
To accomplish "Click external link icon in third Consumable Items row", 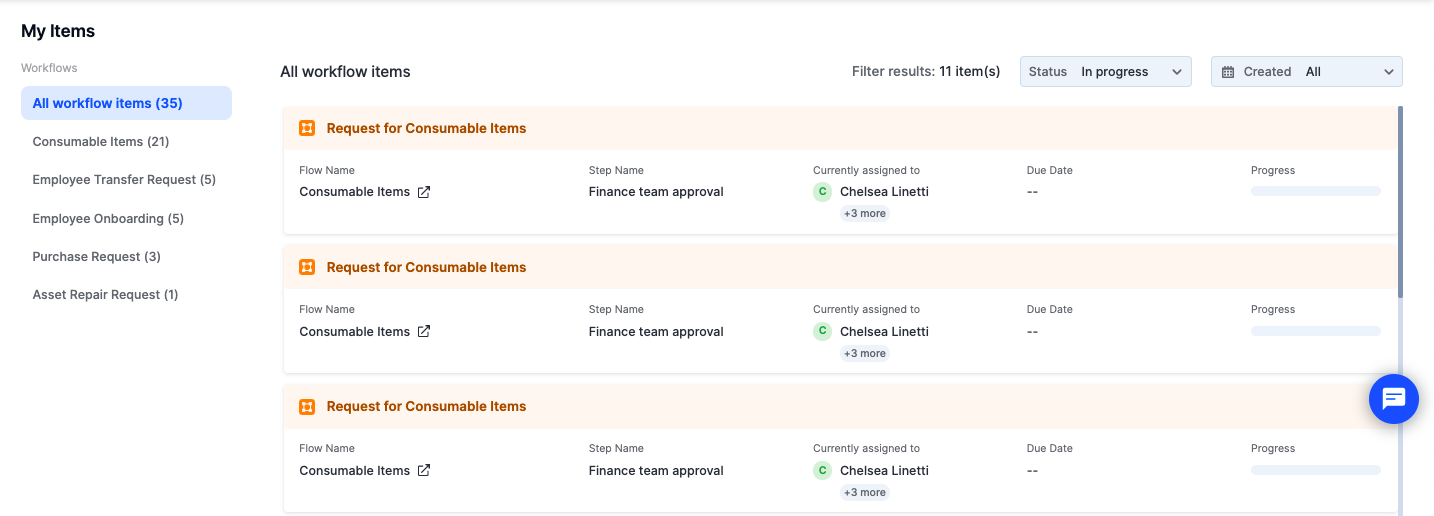I will coord(424,470).
